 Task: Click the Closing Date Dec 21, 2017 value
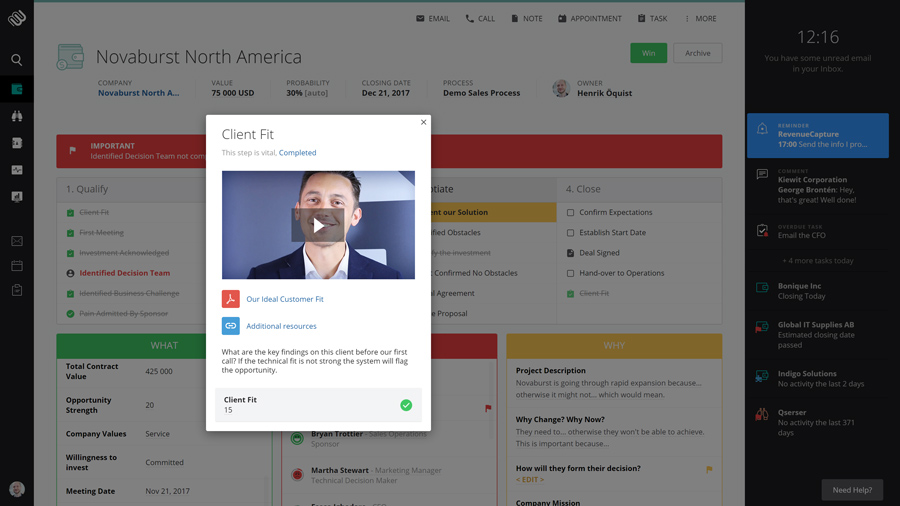[386, 93]
